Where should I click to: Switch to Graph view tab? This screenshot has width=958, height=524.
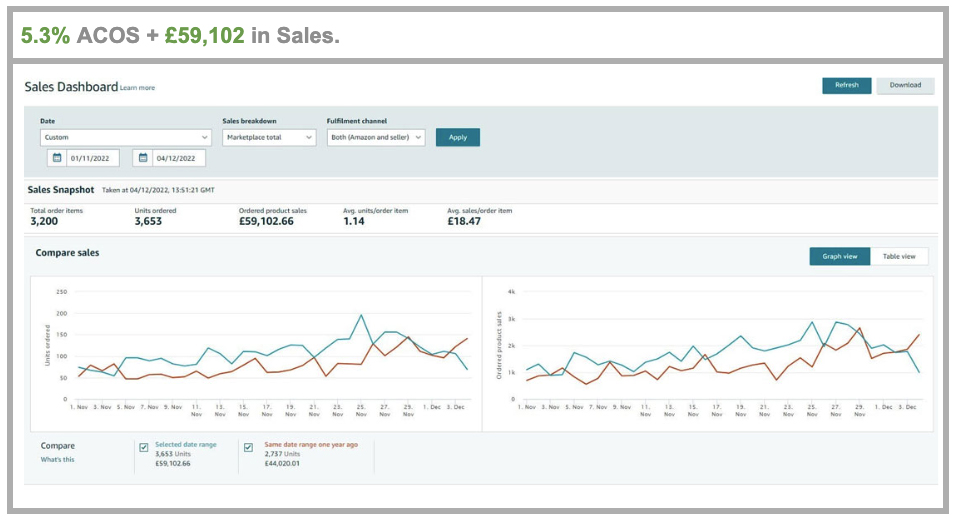pos(839,256)
